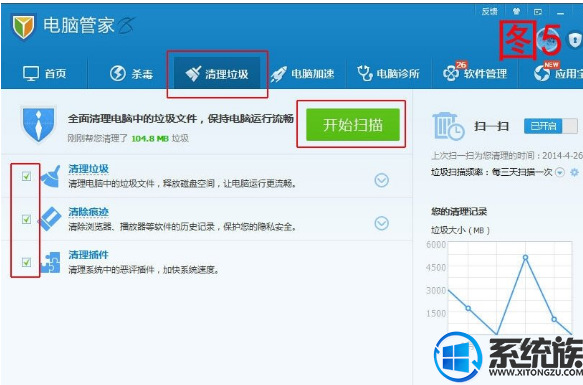Open the gear settings next to scan frequency
The image size is (583, 385).
pos(574,173)
